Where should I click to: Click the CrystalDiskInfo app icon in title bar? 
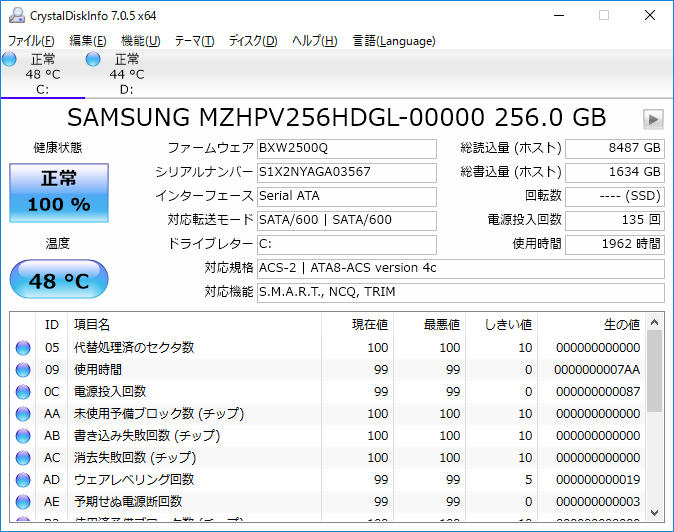click(17, 15)
